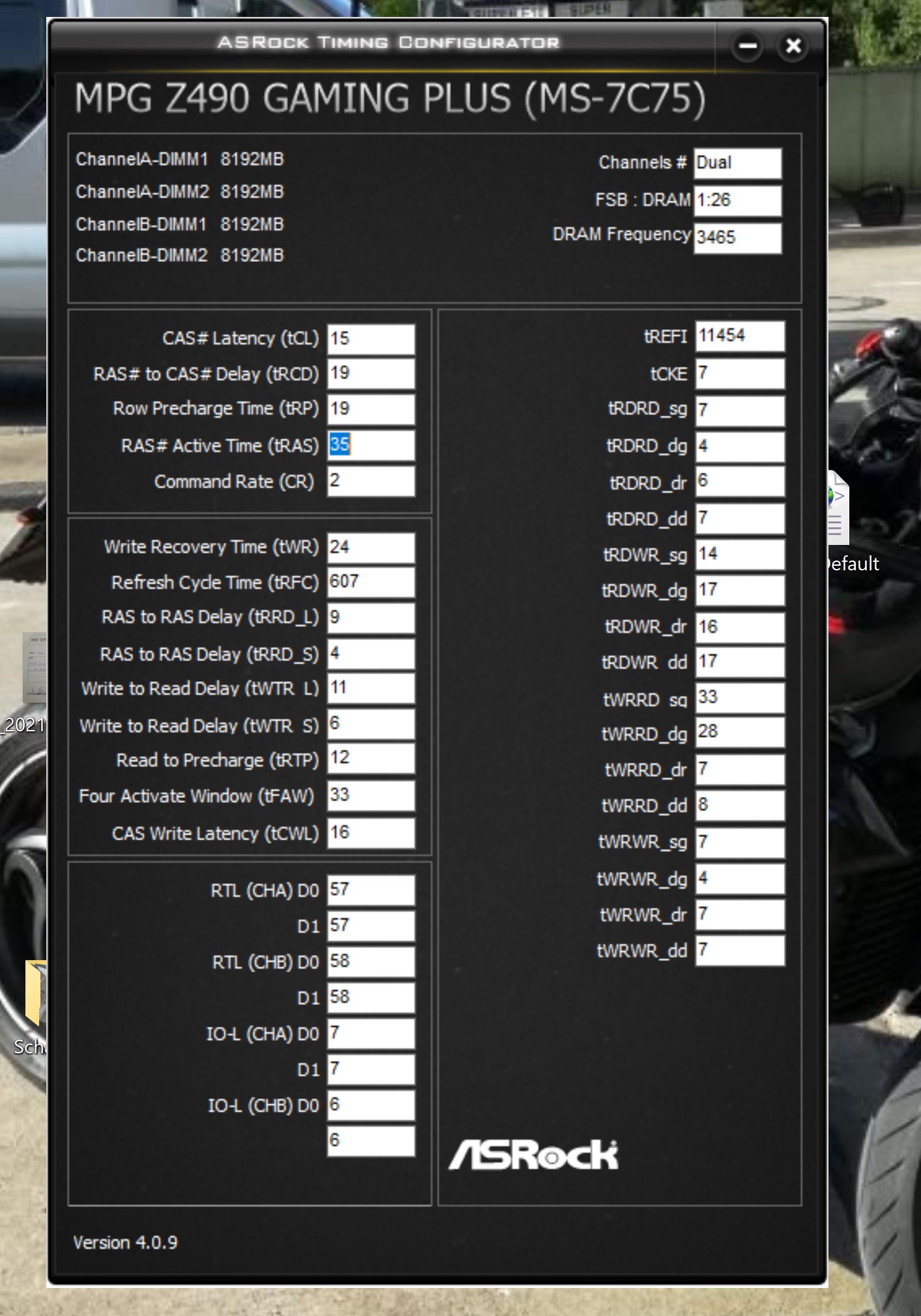Viewport: 921px width, 1316px height.
Task: Click the tWTR_S value field
Action: (x=371, y=724)
